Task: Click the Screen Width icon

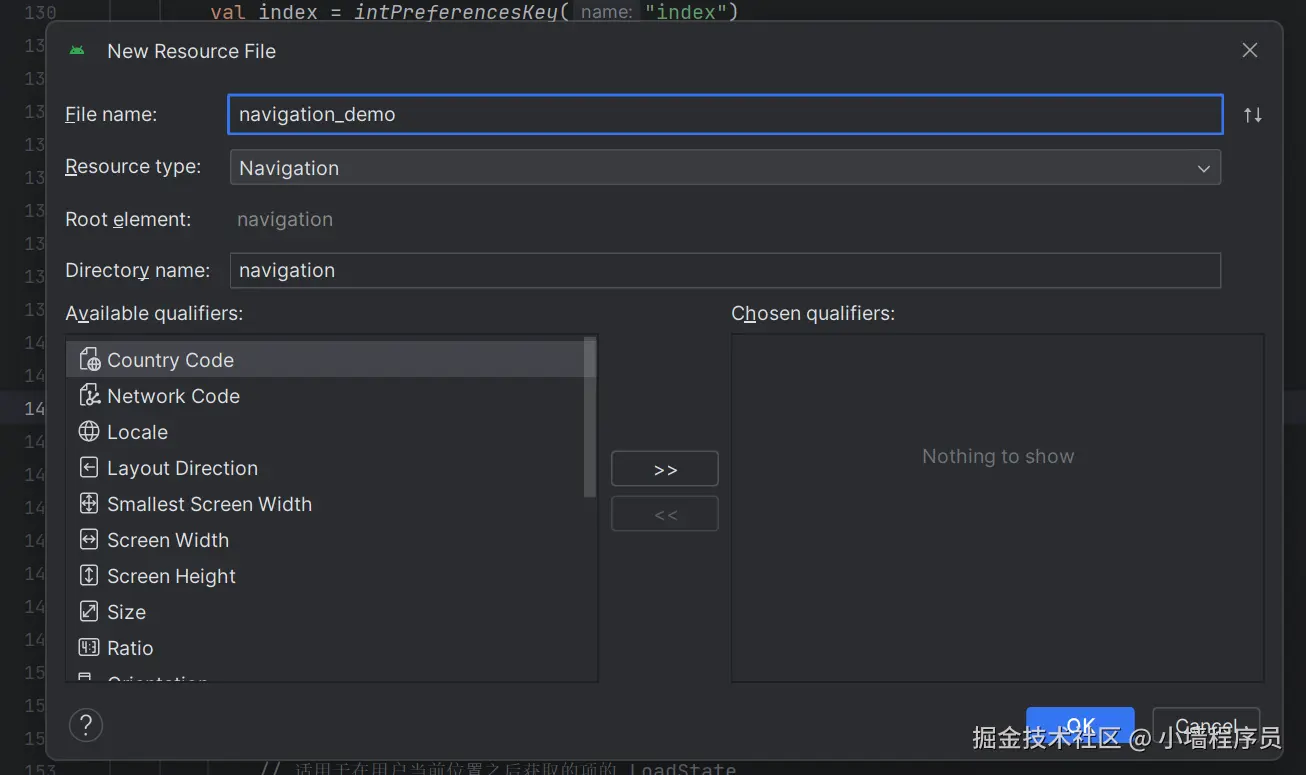Action: coord(89,540)
